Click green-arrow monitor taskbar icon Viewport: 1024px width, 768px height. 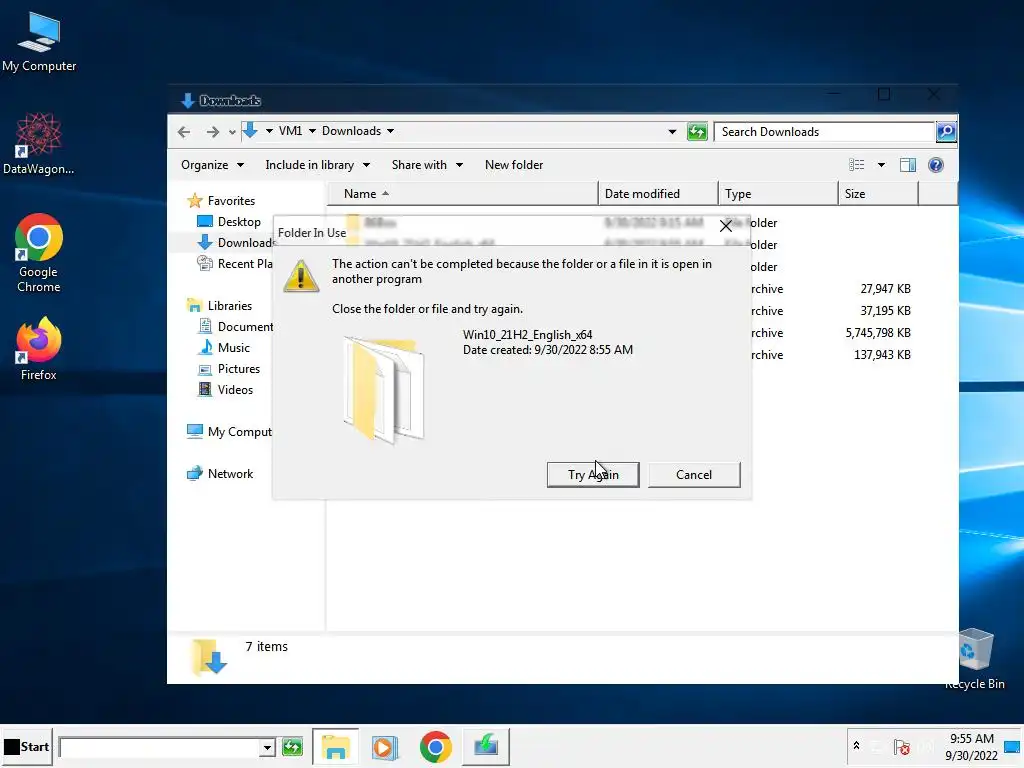tap(486, 747)
